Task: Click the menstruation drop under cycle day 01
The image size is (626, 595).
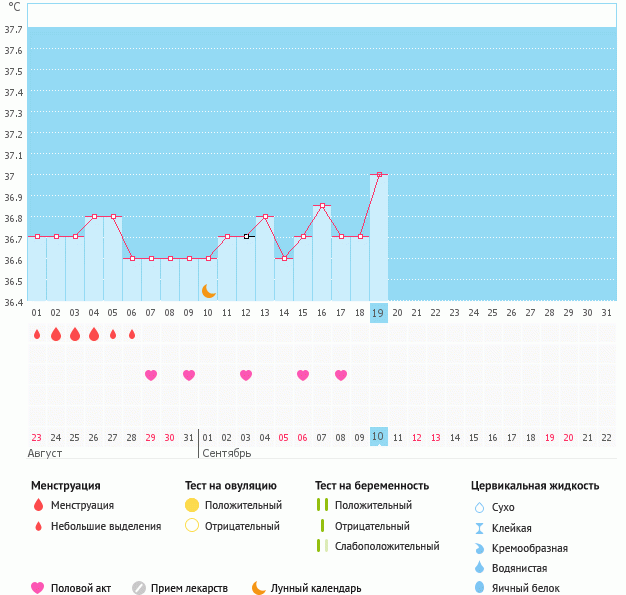Action: (37, 334)
